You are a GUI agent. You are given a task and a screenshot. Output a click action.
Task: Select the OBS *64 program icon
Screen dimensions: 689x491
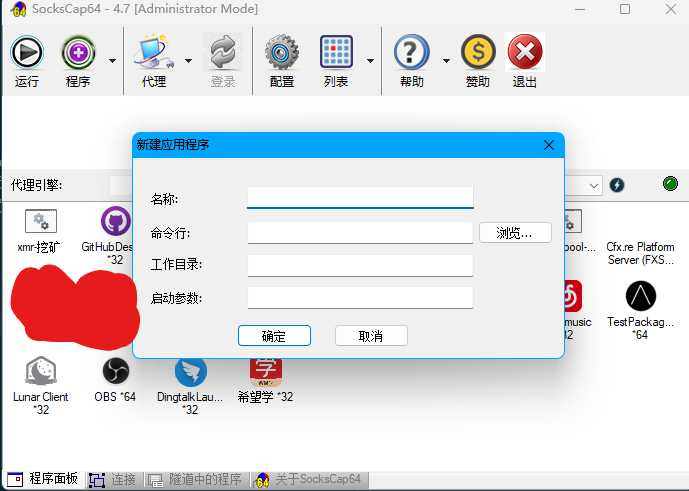pyautogui.click(x=116, y=371)
